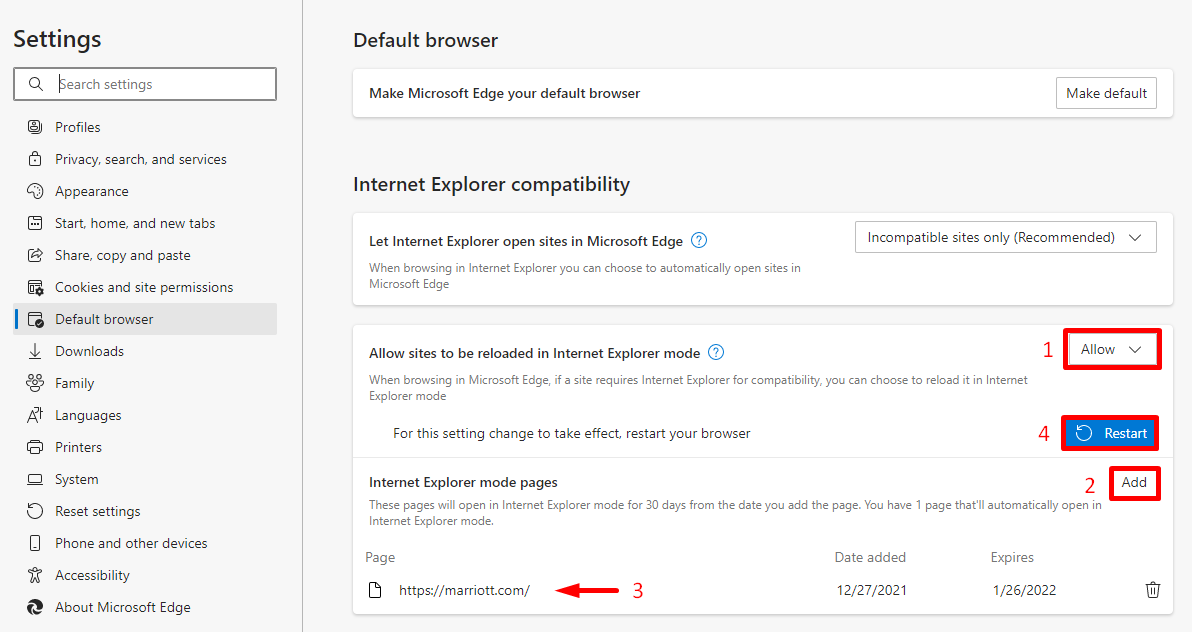Click the Start, home, and new tabs icon

click(x=35, y=223)
